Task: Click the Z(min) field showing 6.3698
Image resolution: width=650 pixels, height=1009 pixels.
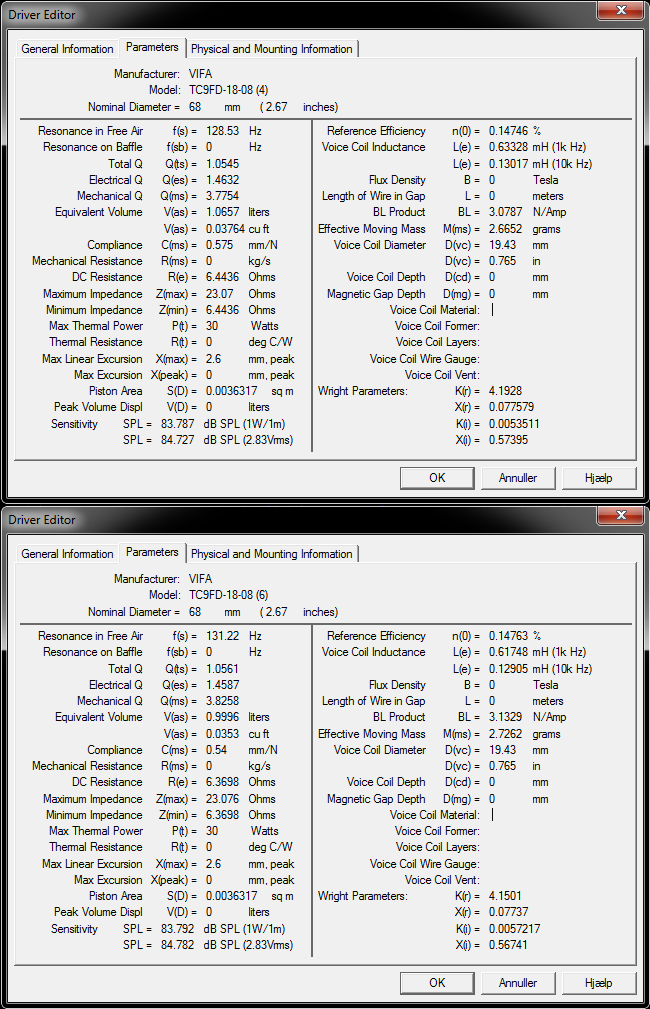Action: pos(222,815)
